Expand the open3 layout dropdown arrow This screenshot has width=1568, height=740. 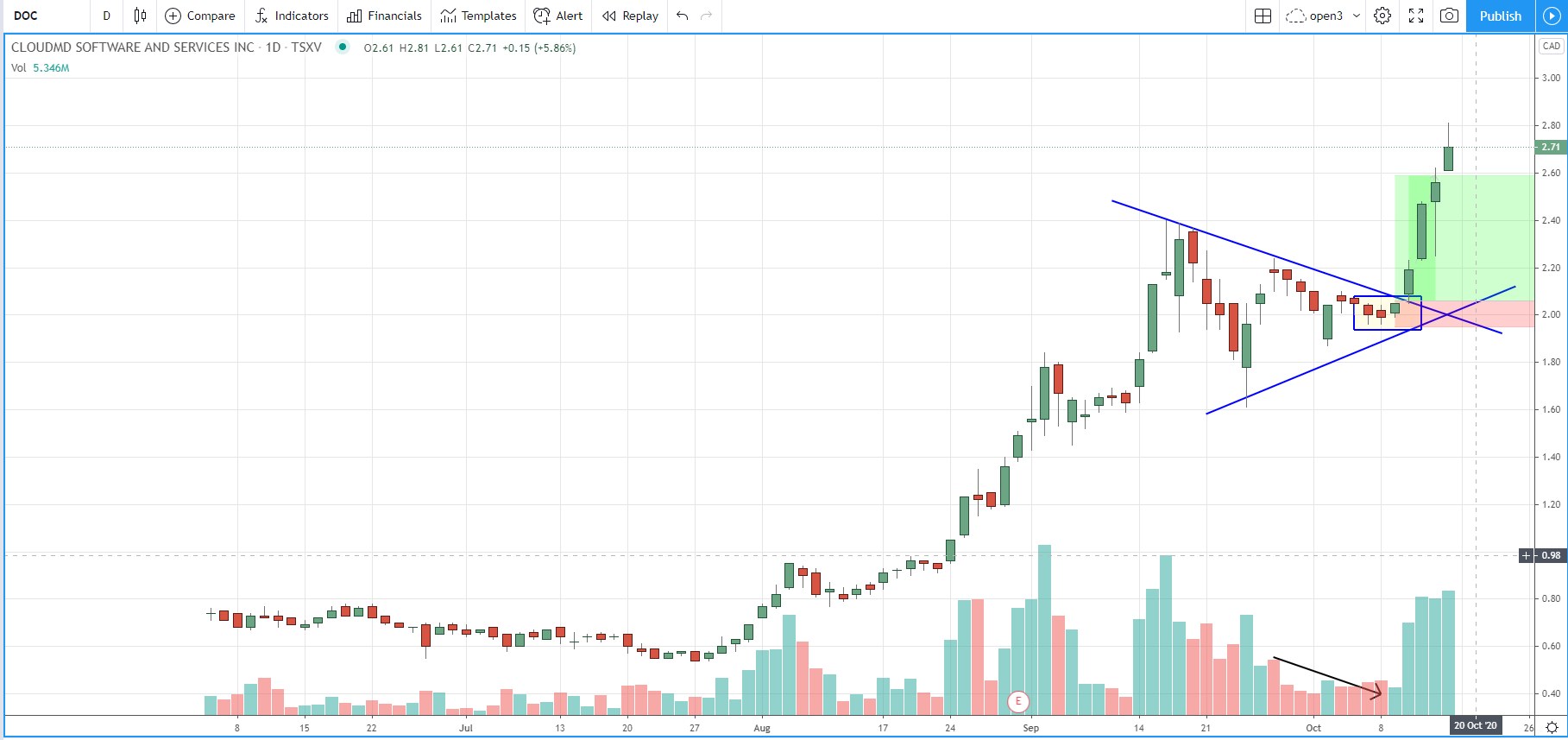point(1356,16)
